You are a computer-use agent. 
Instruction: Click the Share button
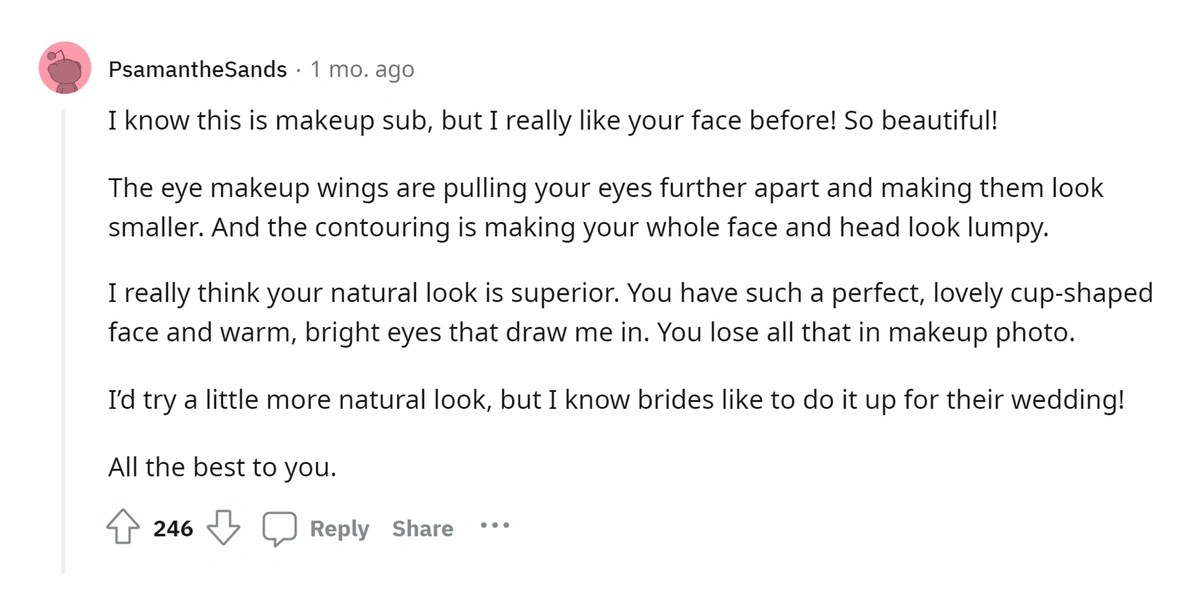tap(422, 528)
